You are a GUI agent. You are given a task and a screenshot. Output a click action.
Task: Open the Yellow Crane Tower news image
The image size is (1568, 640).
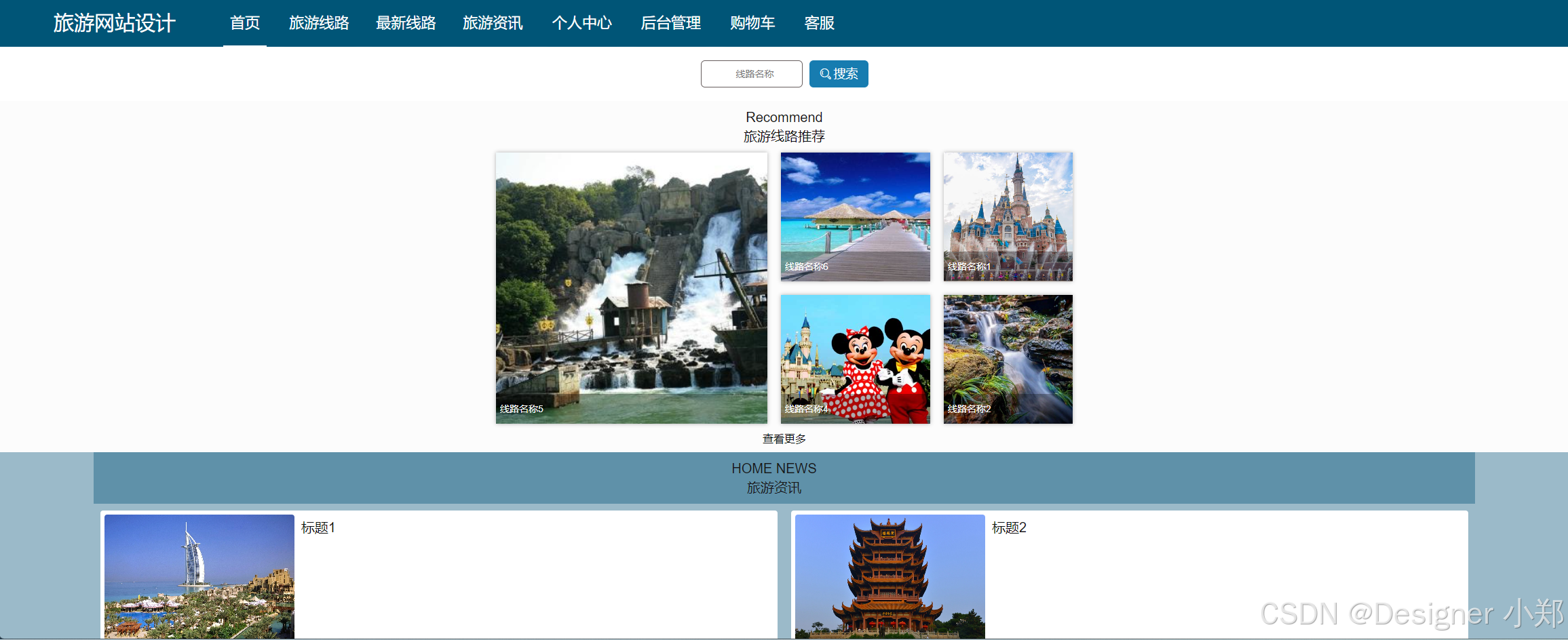point(890,576)
